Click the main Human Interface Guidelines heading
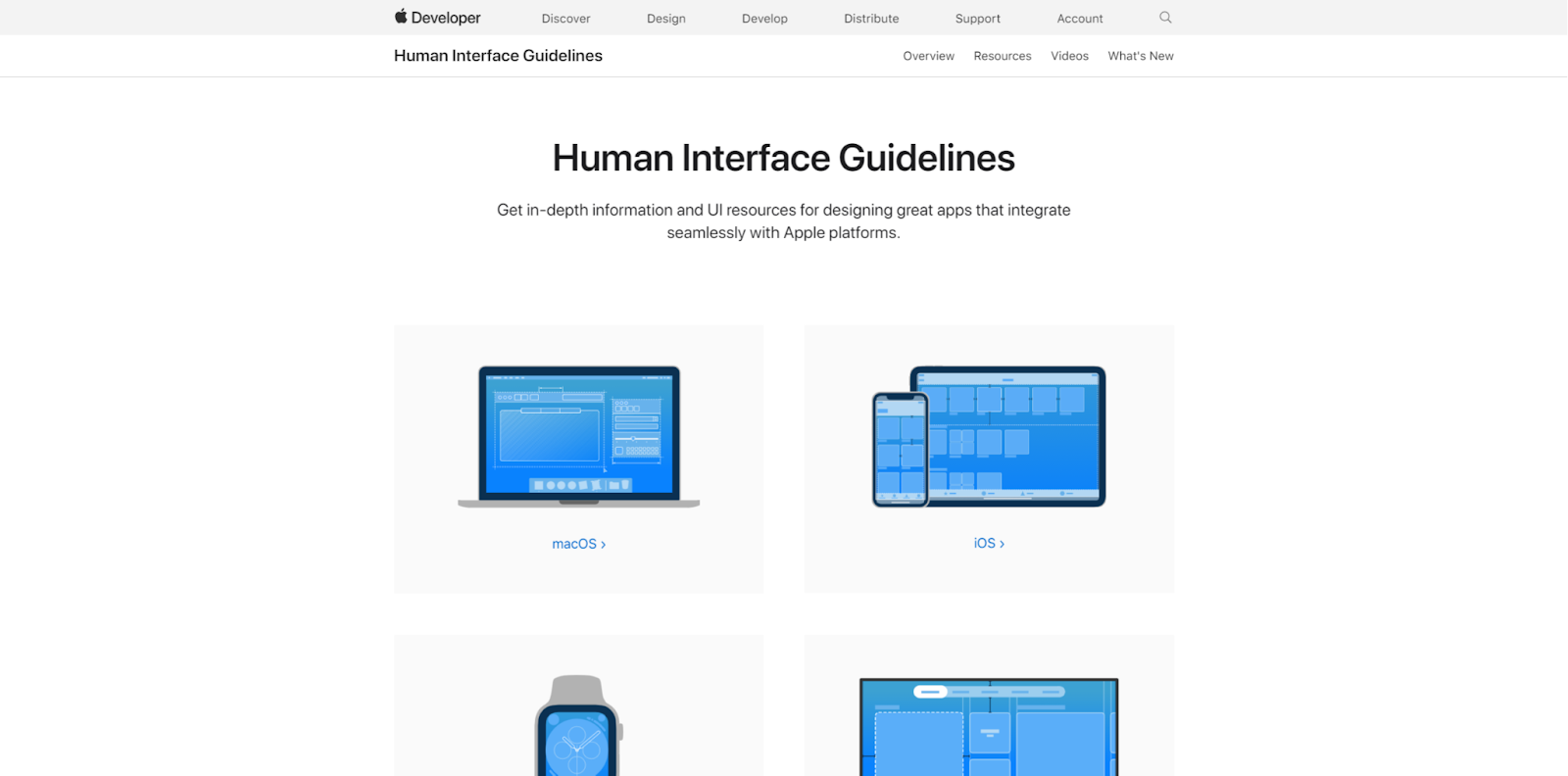Viewport: 1568px width, 776px height. pos(784,158)
